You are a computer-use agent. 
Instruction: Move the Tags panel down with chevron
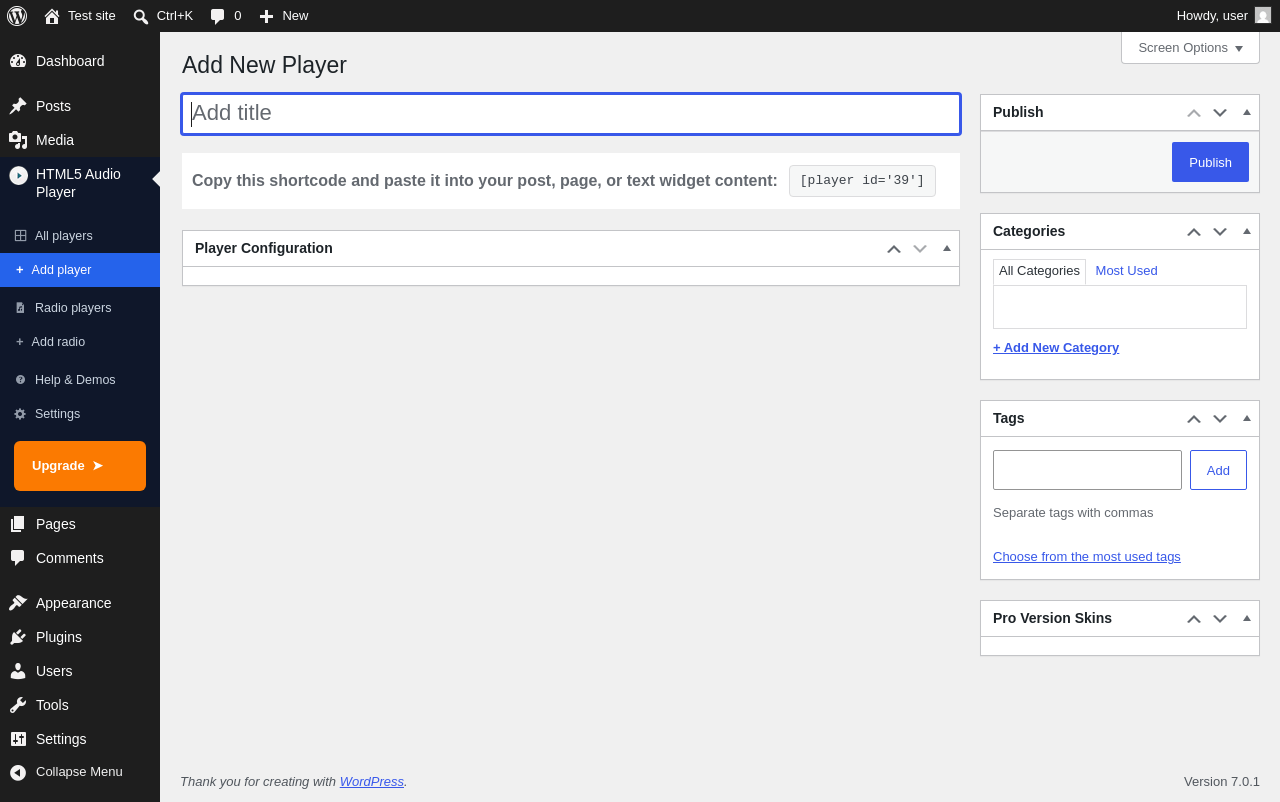tap(1220, 419)
